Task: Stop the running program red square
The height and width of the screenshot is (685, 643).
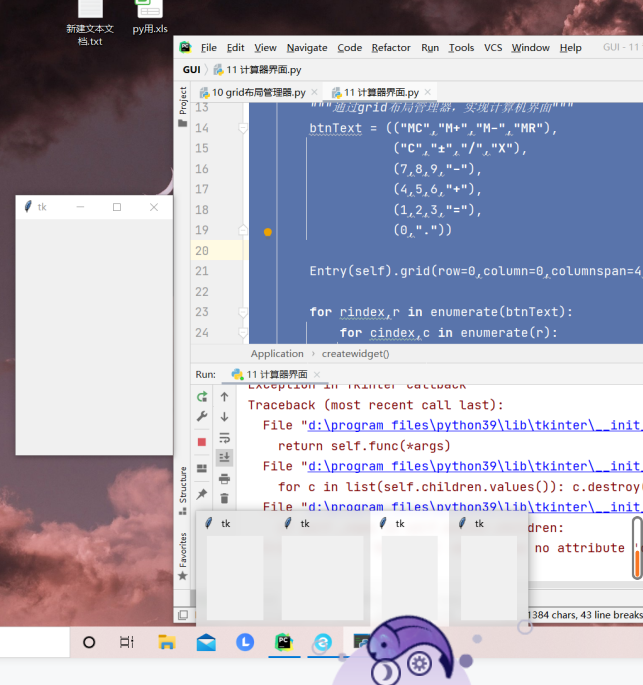Action: 202,442
